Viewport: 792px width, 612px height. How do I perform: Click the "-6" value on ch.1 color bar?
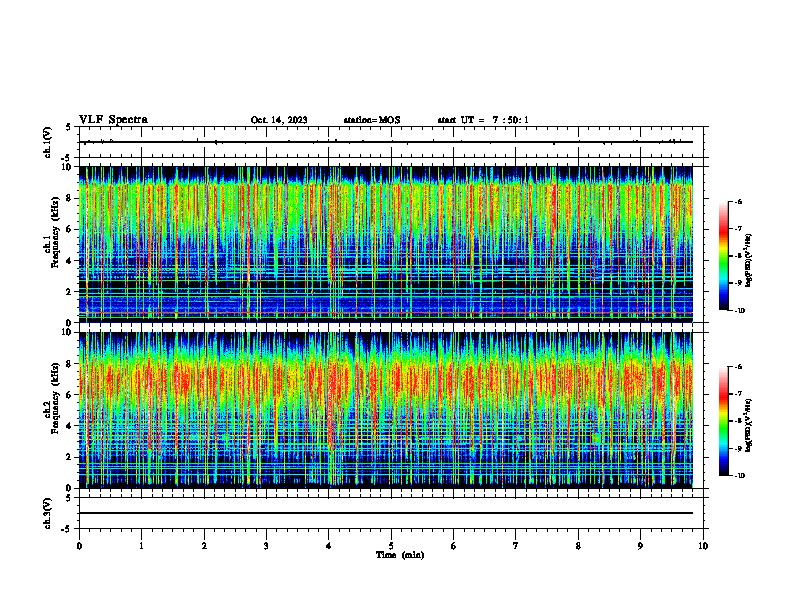pos(738,201)
